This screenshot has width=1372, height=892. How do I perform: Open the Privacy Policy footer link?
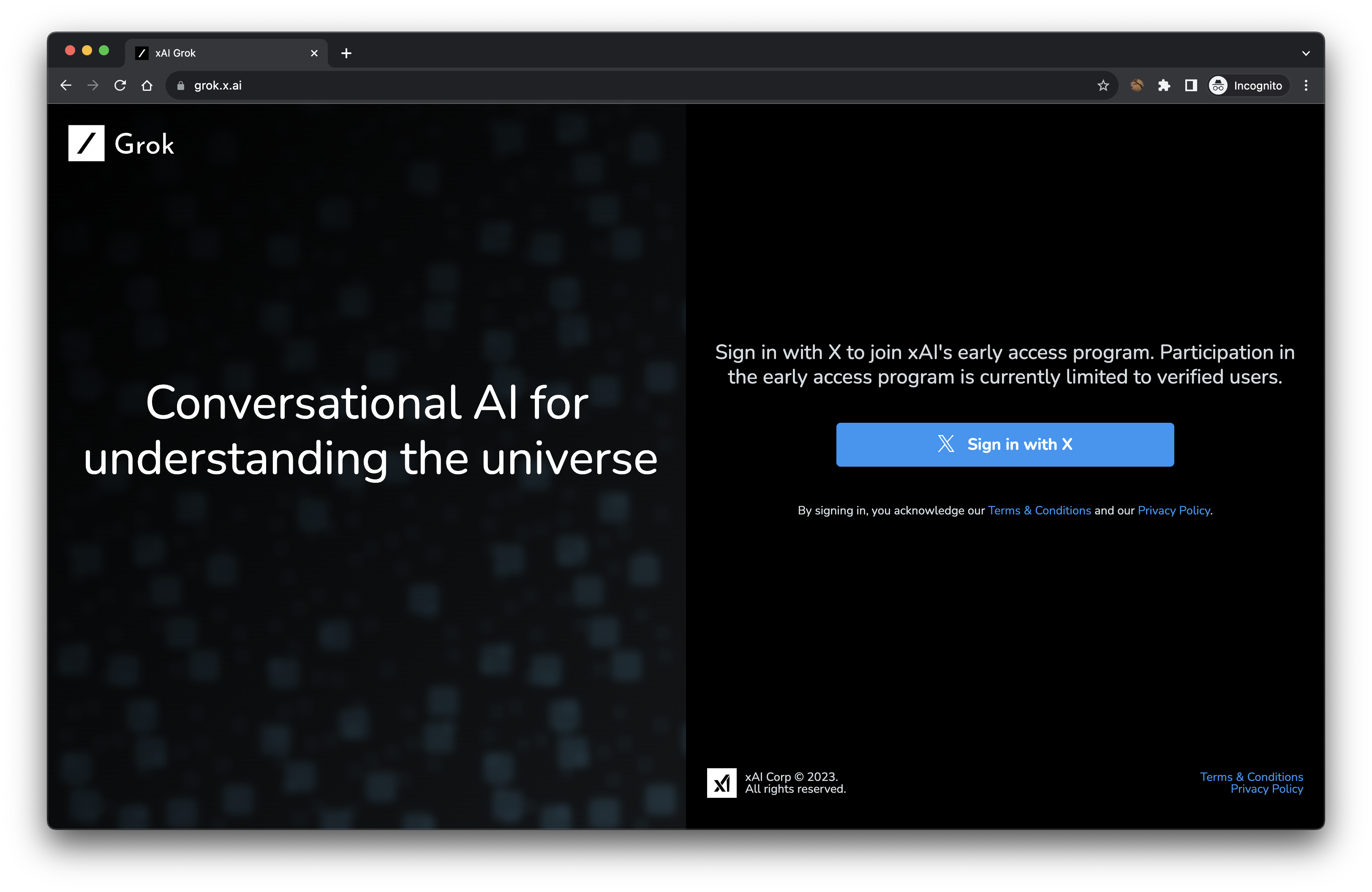(x=1267, y=788)
